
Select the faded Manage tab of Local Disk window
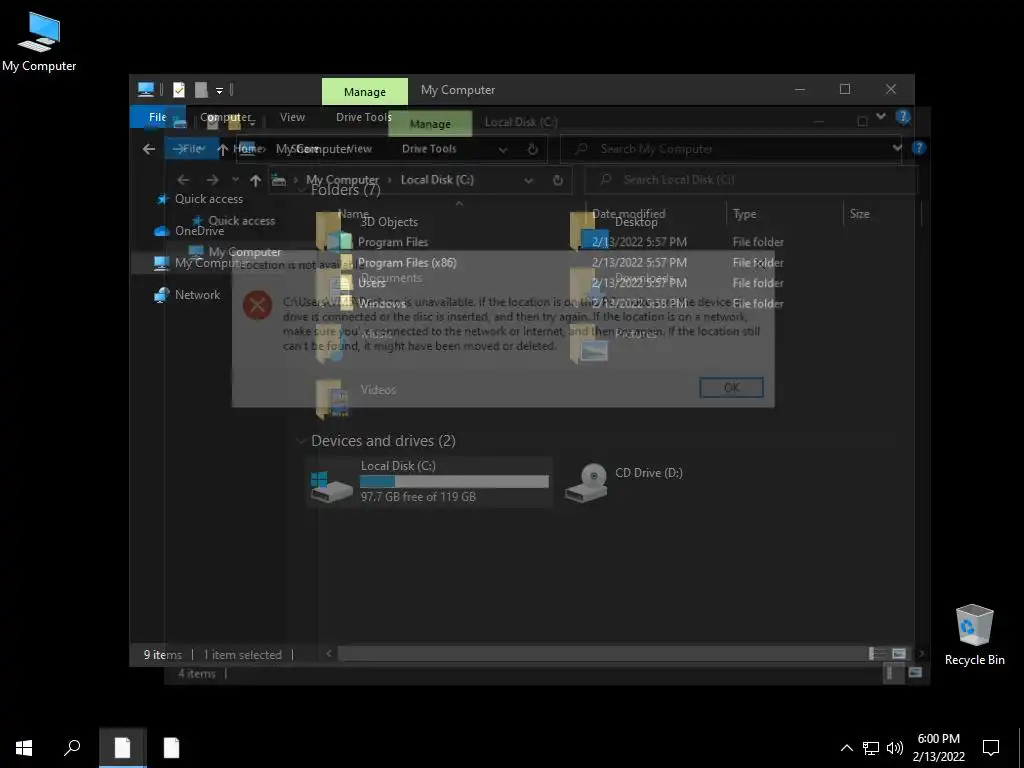click(x=430, y=123)
